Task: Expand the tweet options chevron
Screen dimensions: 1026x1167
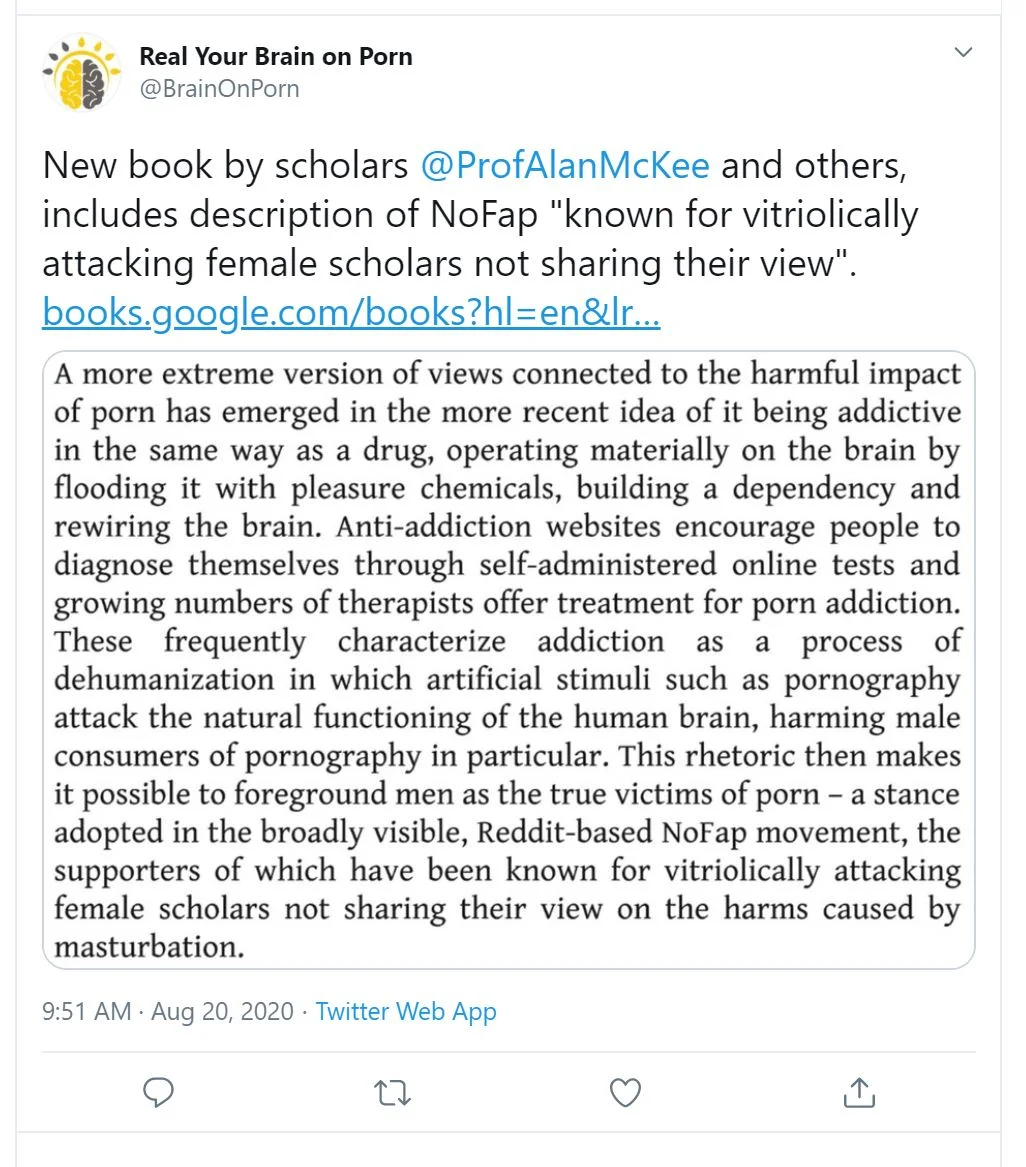Action: (x=964, y=52)
